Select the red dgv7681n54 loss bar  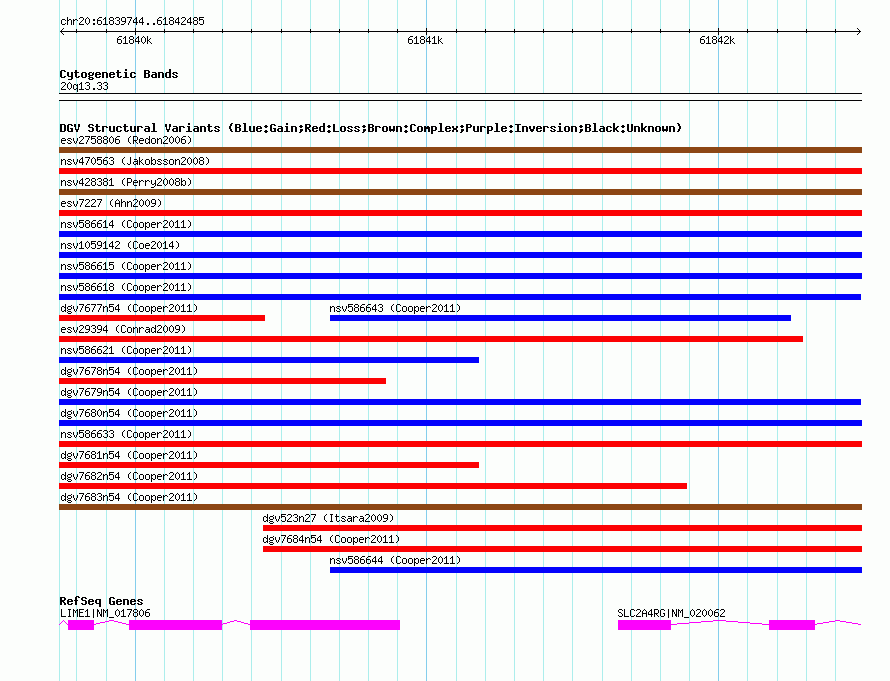point(269,465)
